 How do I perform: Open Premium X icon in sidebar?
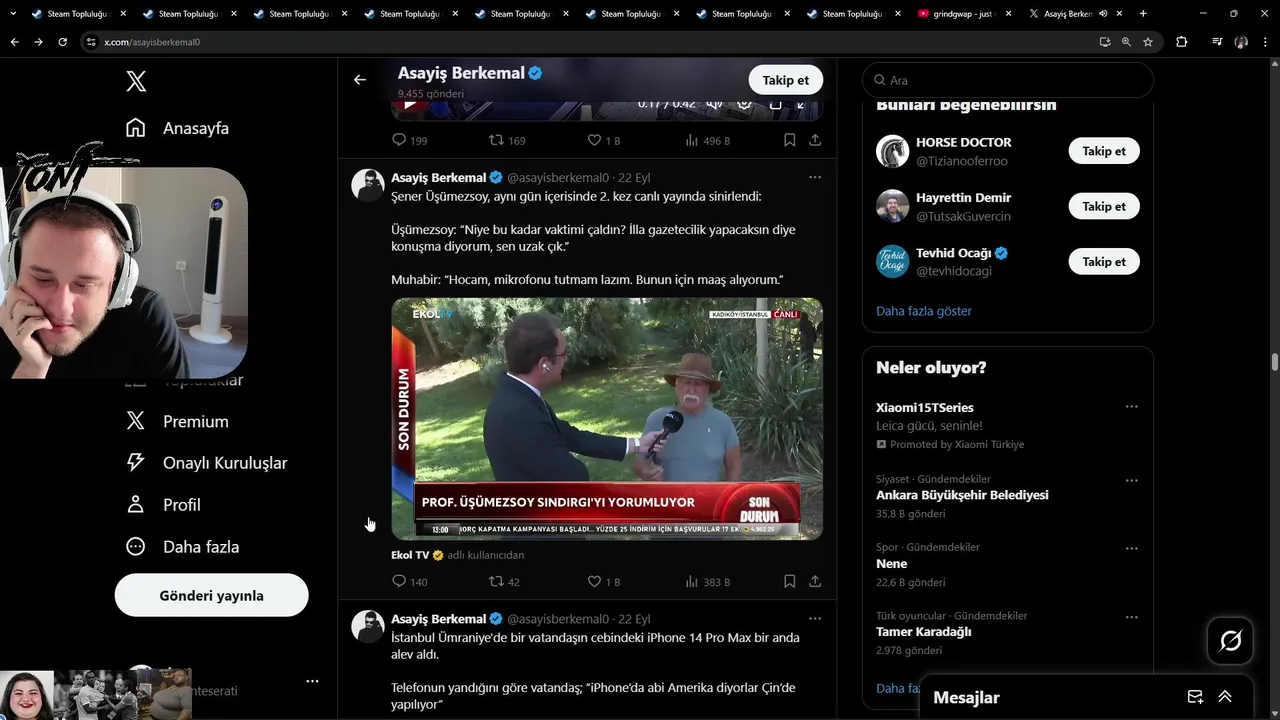coord(136,421)
